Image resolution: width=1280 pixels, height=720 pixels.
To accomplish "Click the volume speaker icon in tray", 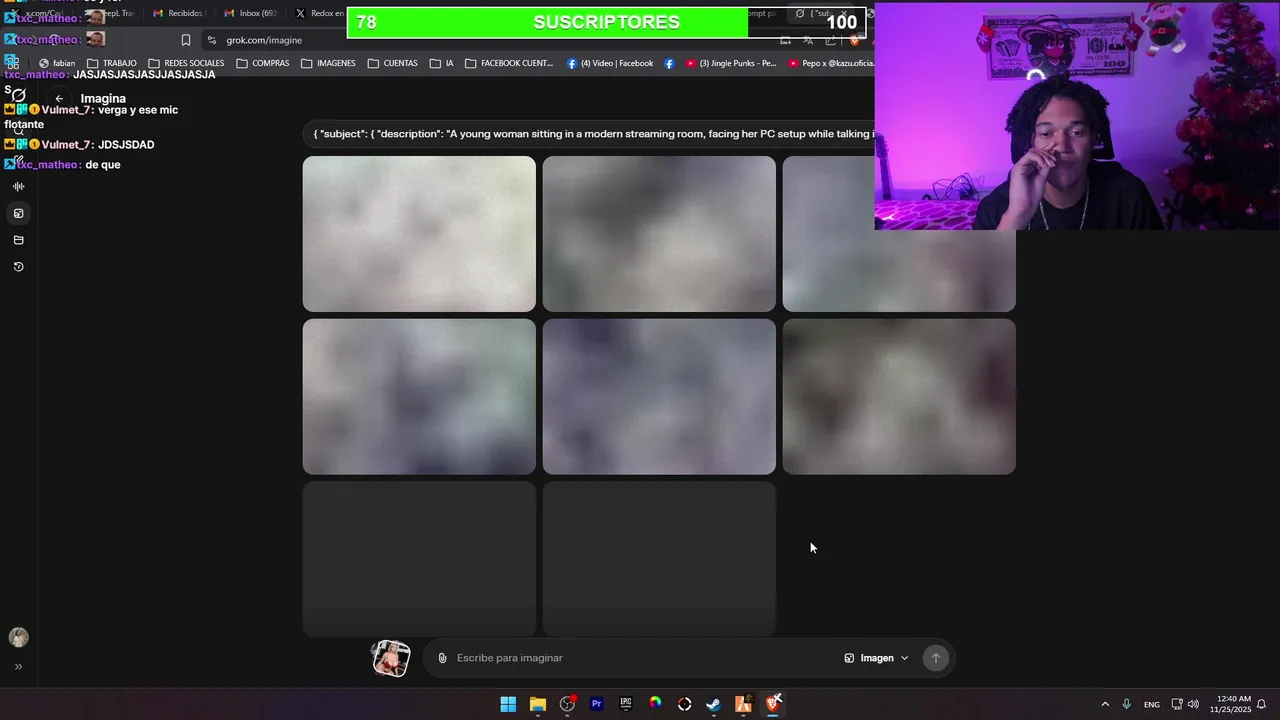I will [1193, 704].
